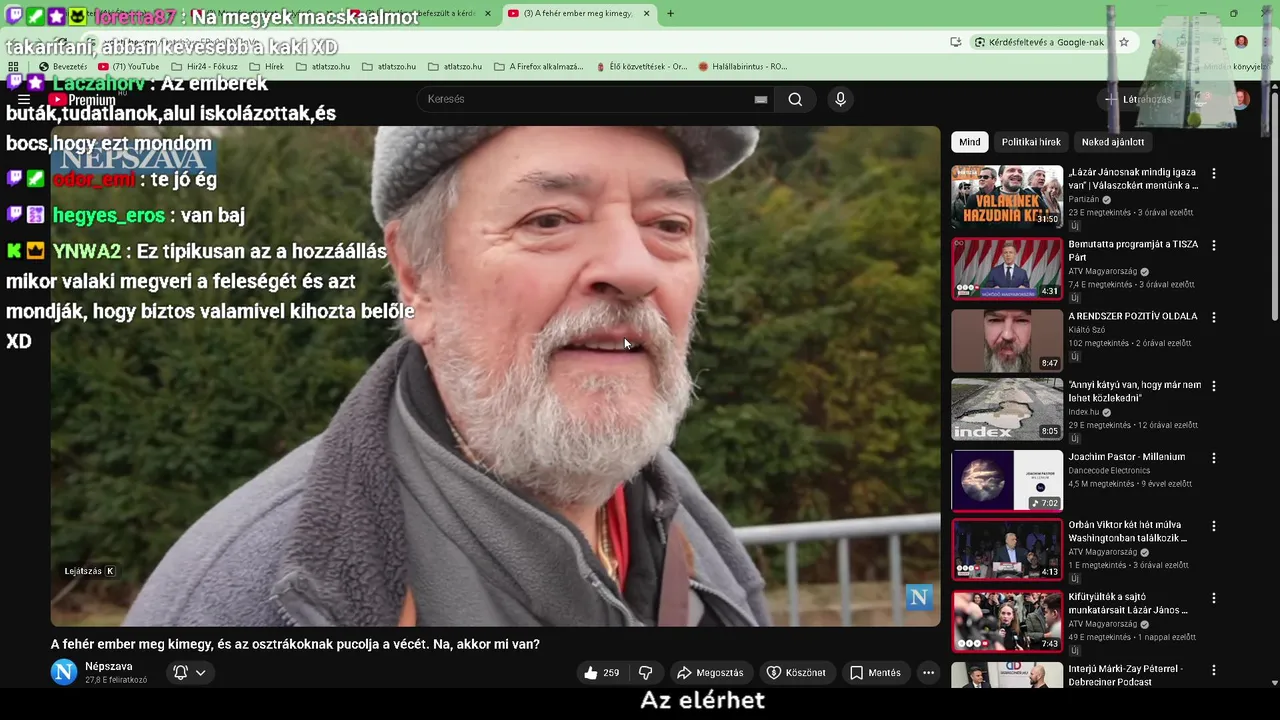
Task: Click the install app icon in address bar
Action: (x=956, y=42)
